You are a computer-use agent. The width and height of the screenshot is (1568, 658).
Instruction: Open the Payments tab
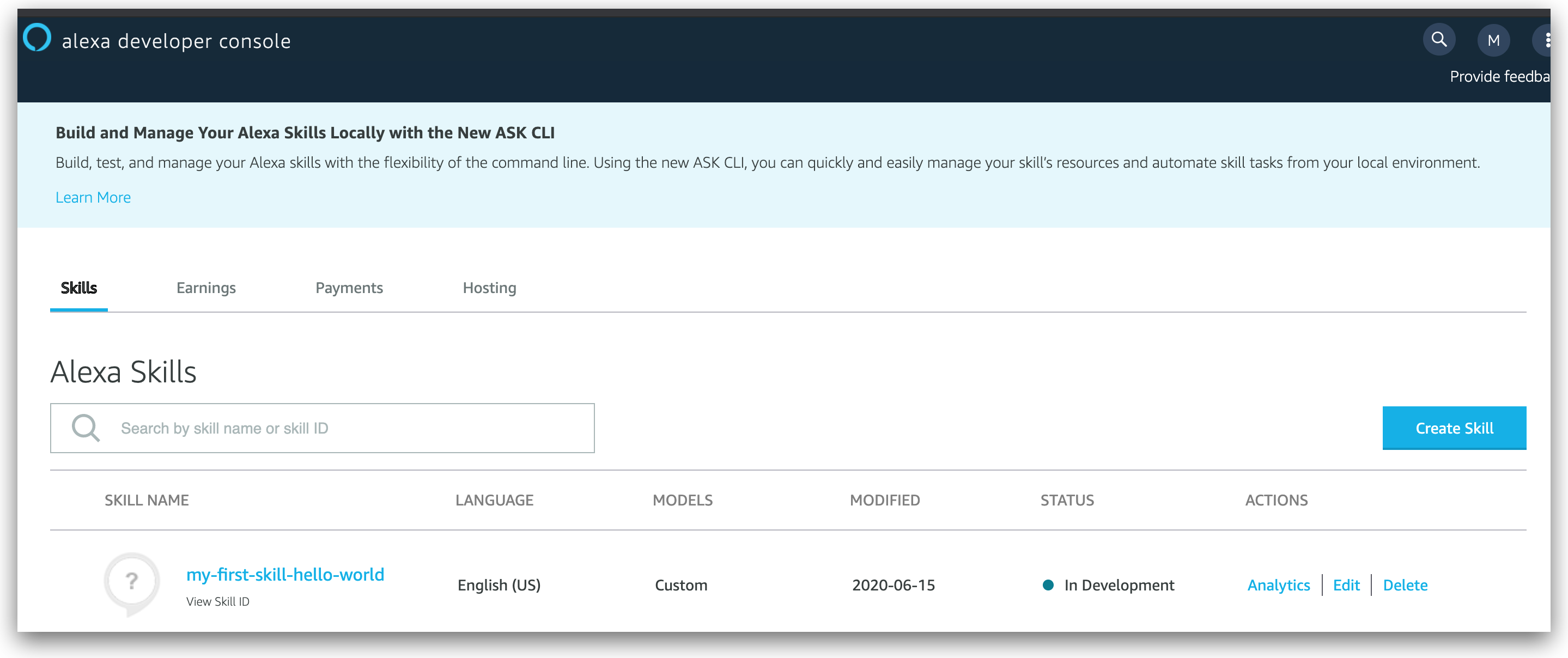coord(349,287)
